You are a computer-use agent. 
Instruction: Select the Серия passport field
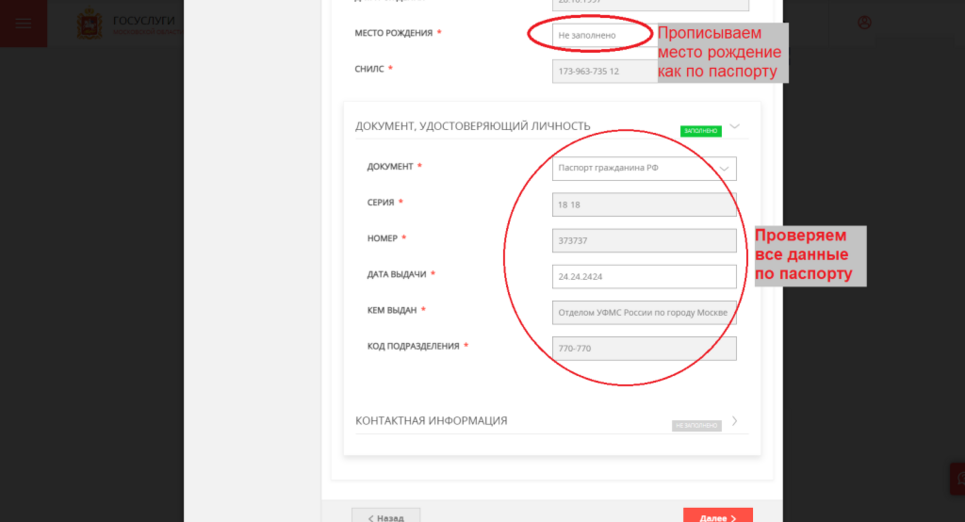pos(644,204)
